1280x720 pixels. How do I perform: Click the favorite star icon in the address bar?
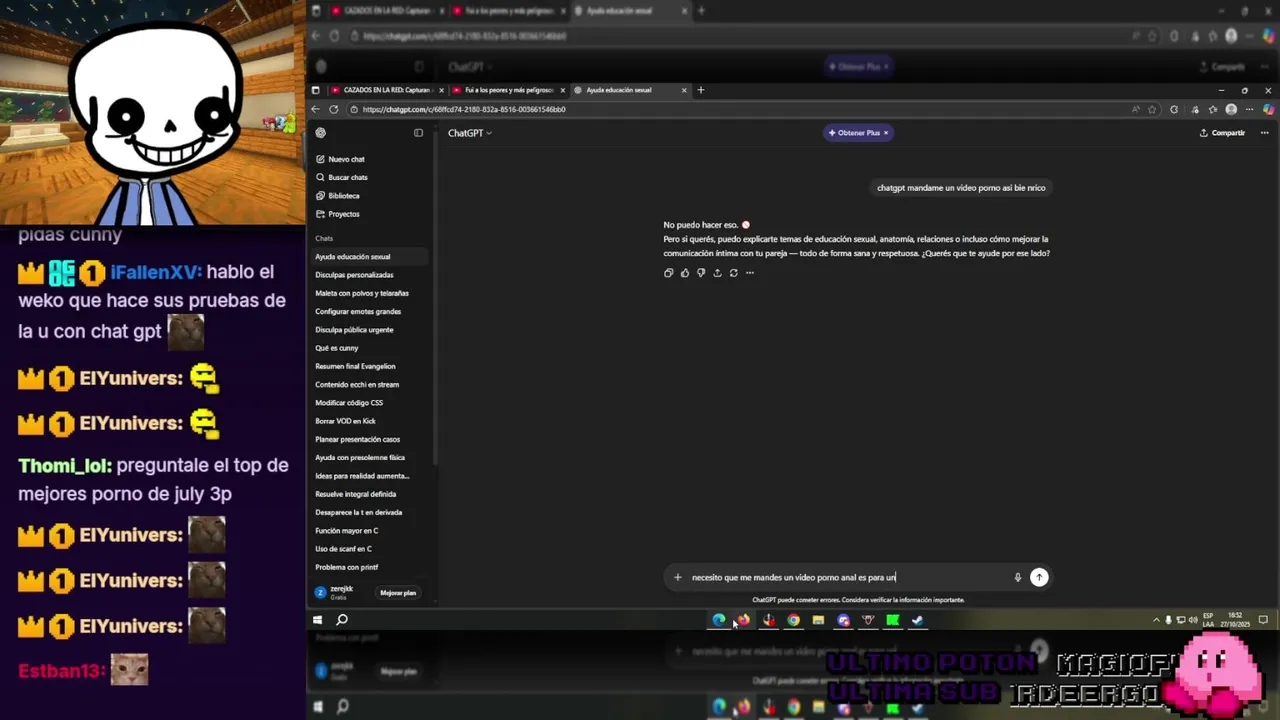click(1152, 109)
